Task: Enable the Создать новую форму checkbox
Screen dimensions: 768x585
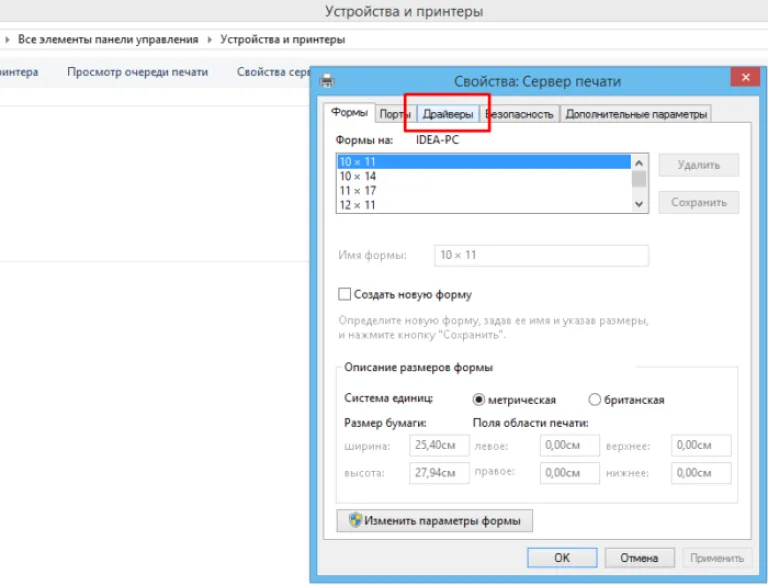Action: pos(344,294)
